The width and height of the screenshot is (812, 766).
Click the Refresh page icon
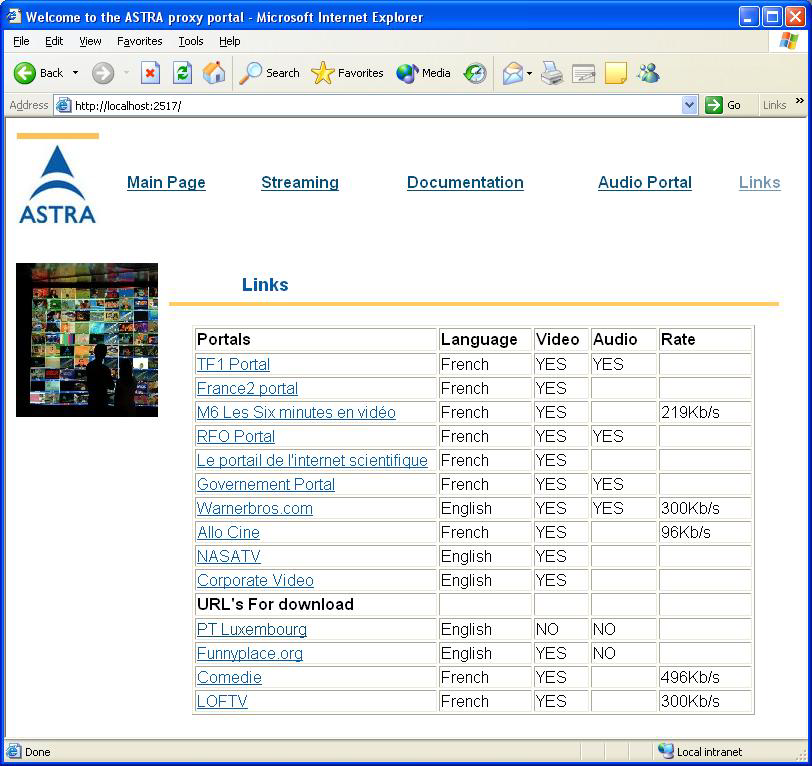click(182, 73)
